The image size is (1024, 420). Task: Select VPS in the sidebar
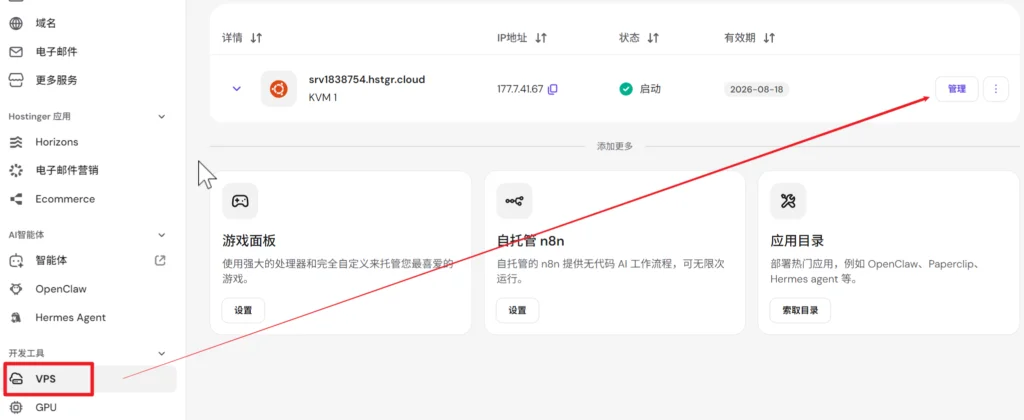[89, 379]
